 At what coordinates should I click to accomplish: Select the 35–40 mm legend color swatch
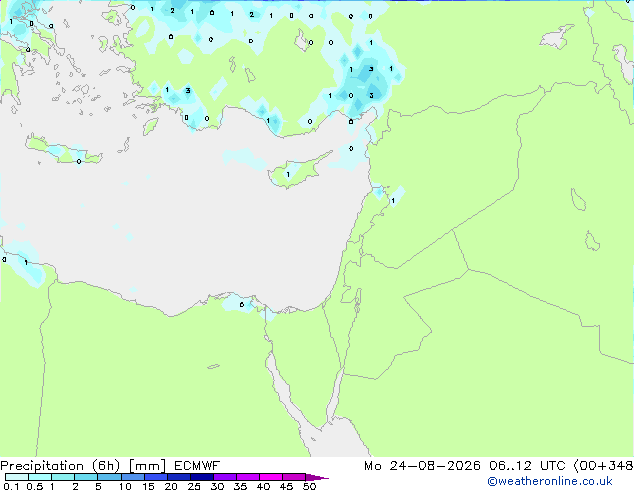tap(247, 477)
